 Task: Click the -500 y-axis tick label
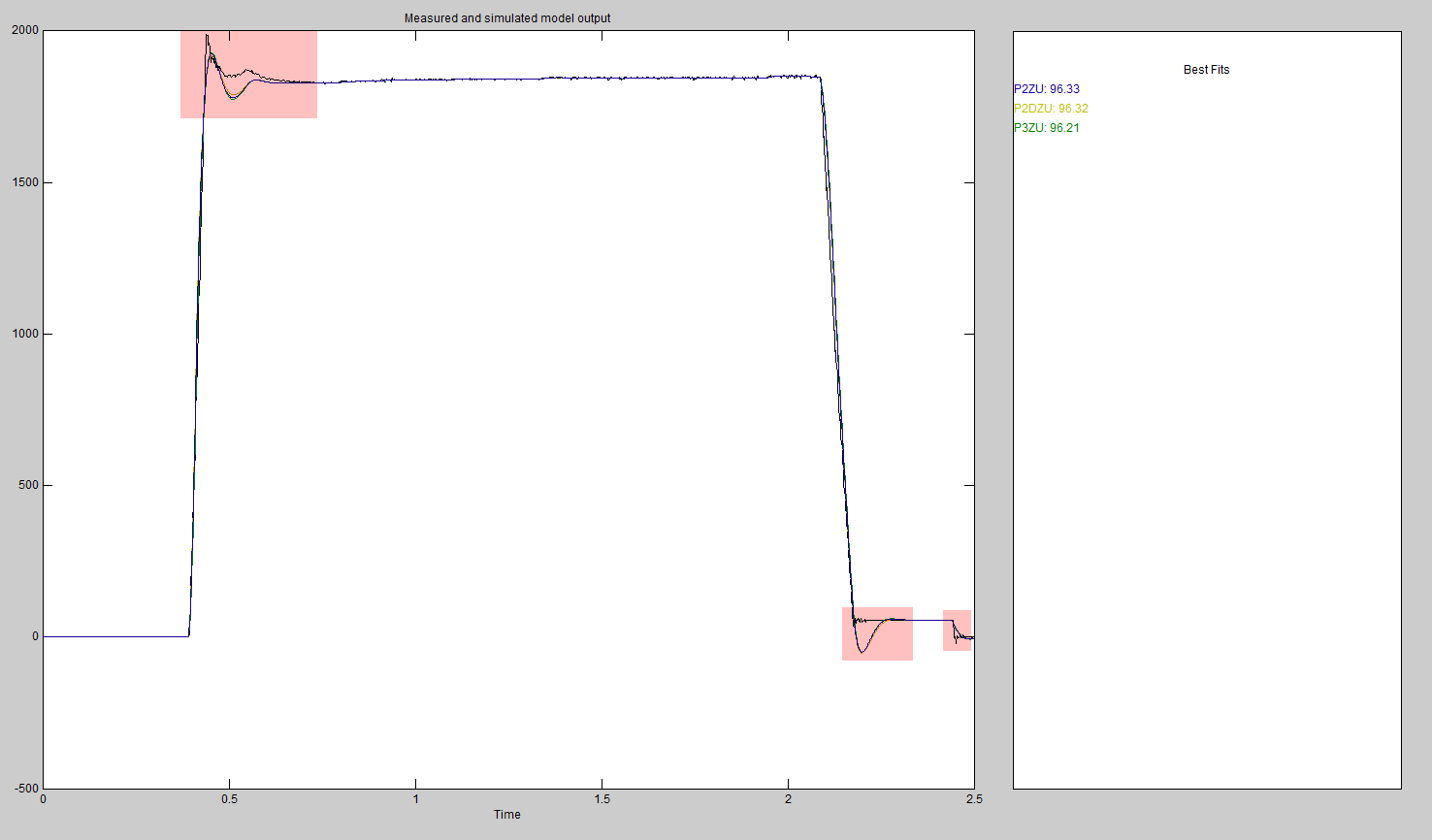26,789
